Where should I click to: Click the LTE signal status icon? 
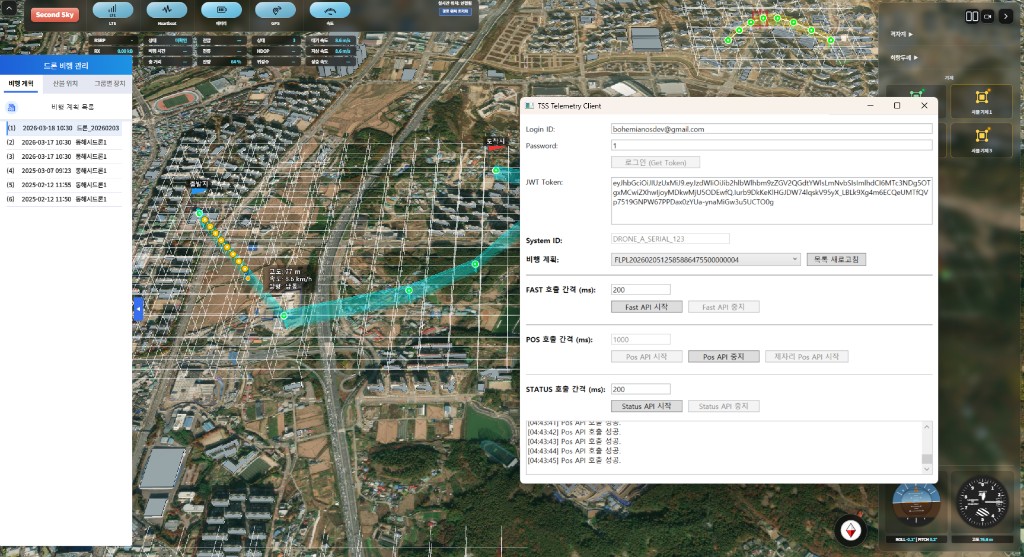click(x=112, y=11)
